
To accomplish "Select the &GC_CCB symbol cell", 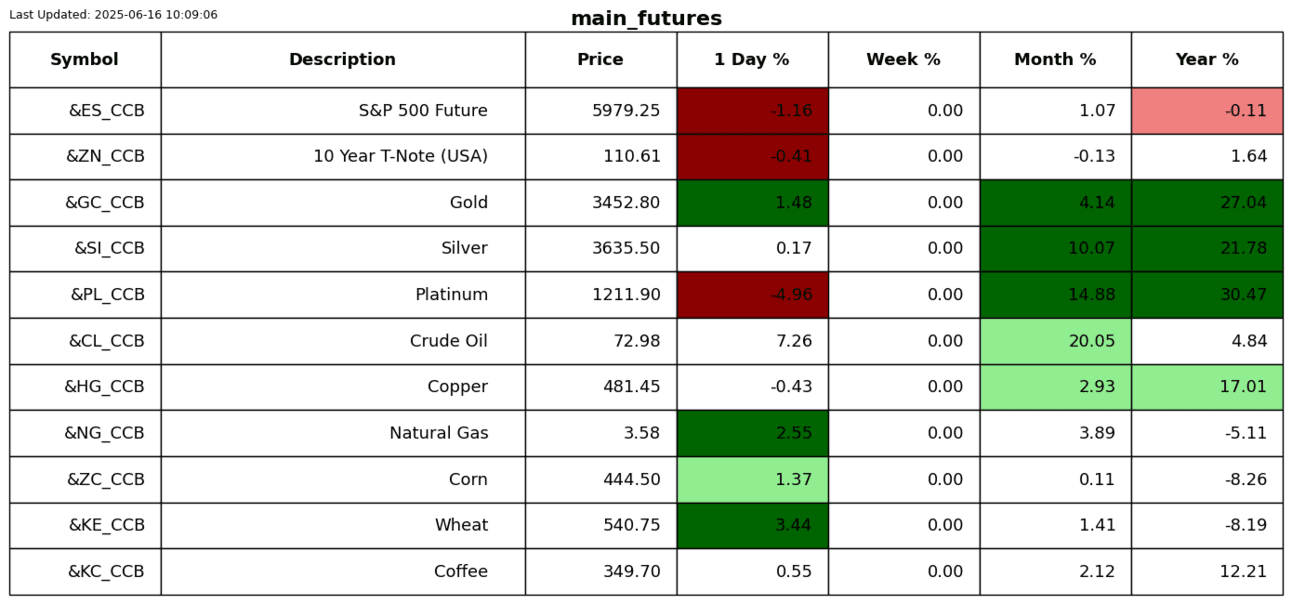I will coord(105,203).
